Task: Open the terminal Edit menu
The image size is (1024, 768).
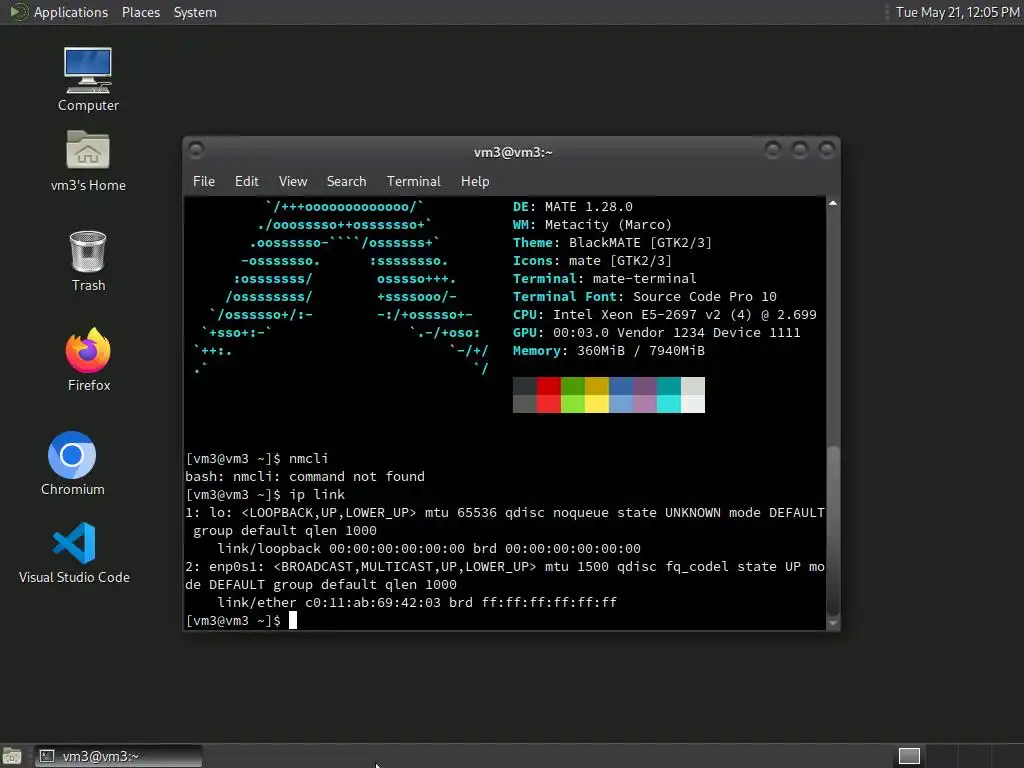Action: (x=246, y=182)
